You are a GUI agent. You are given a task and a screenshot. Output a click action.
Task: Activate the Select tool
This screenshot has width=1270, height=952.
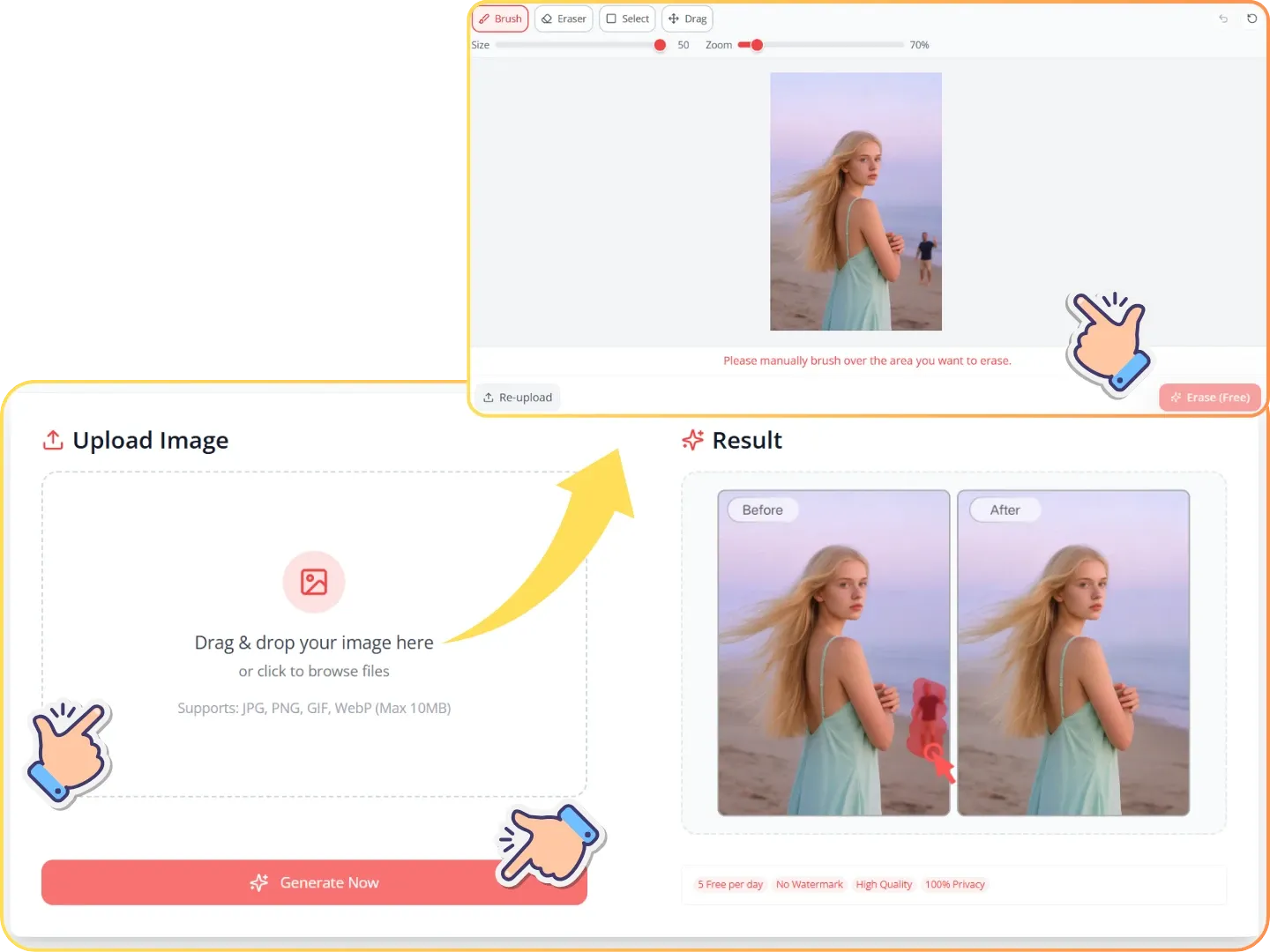[627, 19]
